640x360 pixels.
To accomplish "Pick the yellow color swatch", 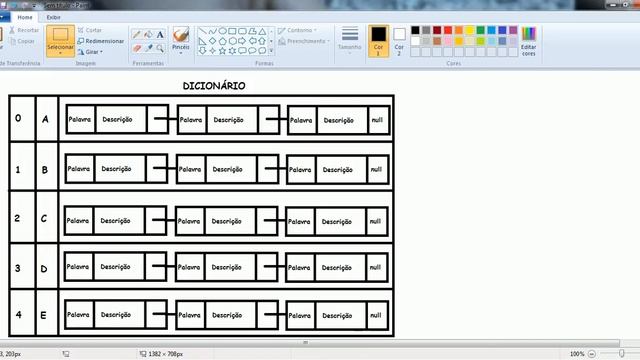I will tap(470, 30).
